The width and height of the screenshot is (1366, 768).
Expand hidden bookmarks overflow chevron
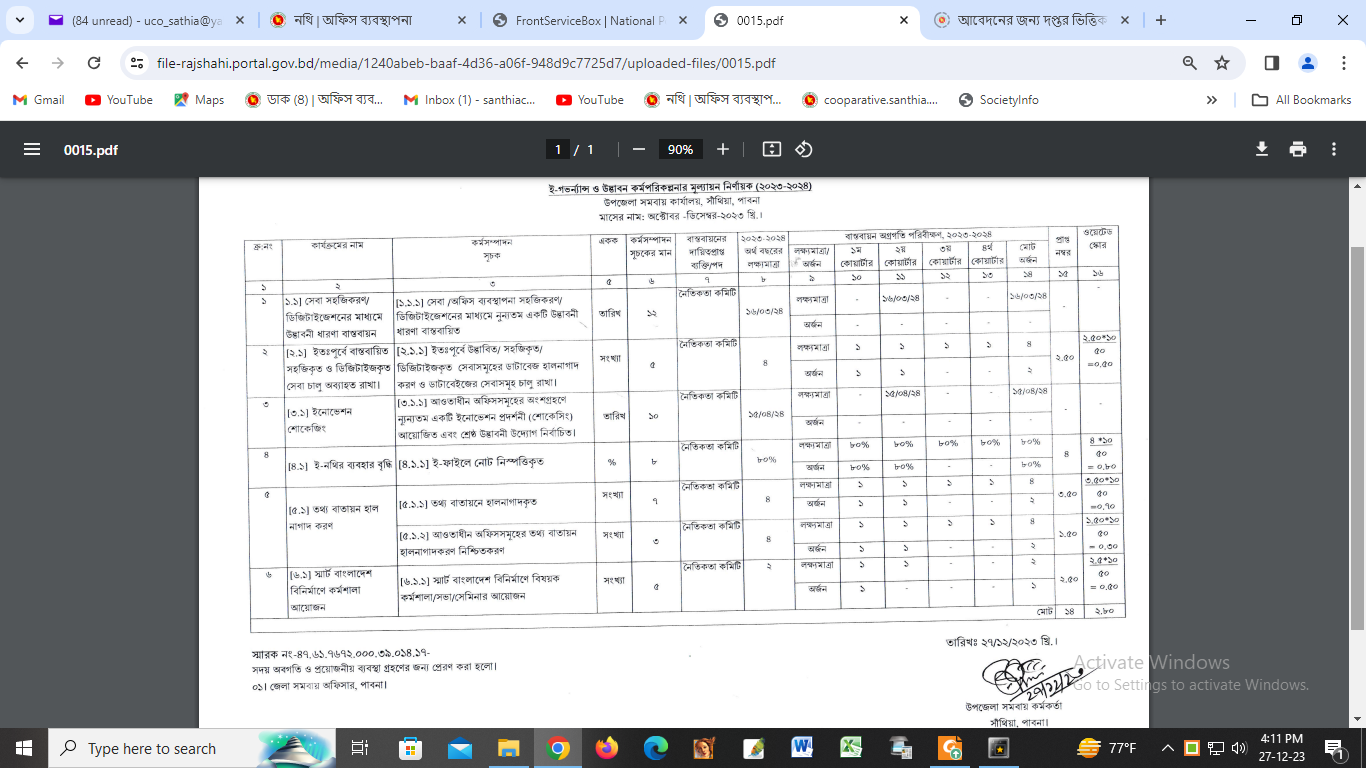pyautogui.click(x=1212, y=100)
